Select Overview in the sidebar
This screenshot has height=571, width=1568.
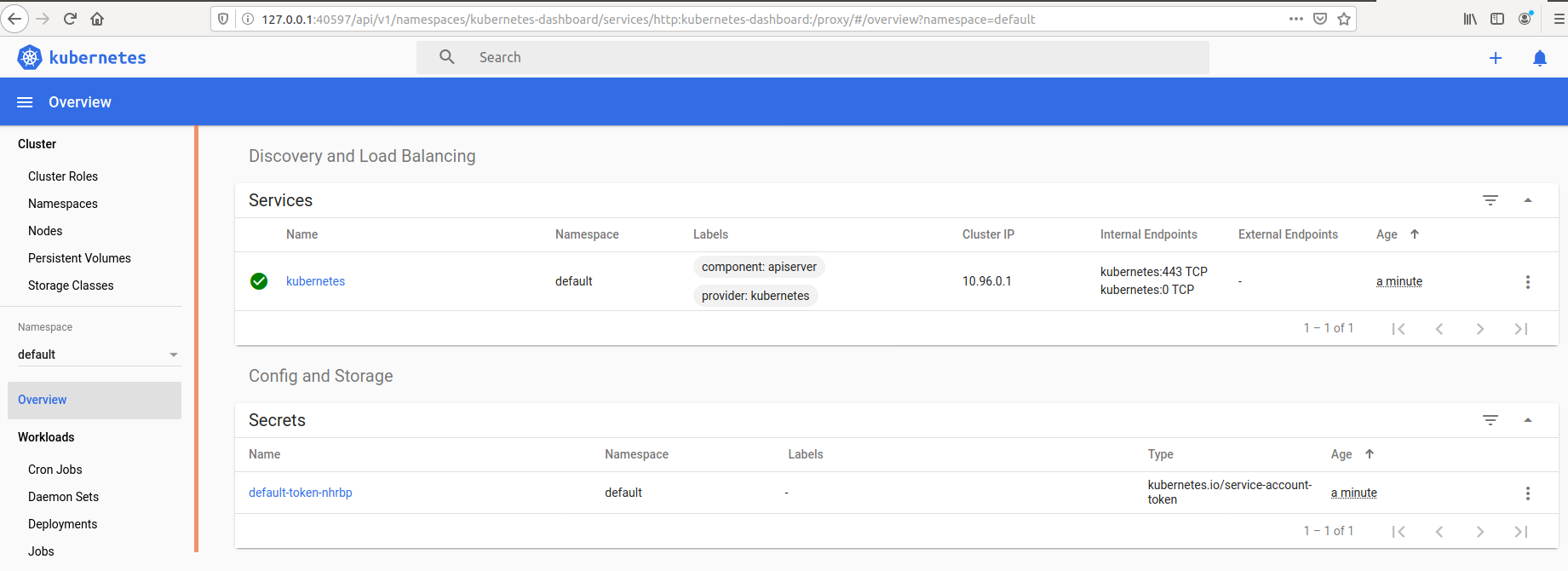(x=95, y=400)
